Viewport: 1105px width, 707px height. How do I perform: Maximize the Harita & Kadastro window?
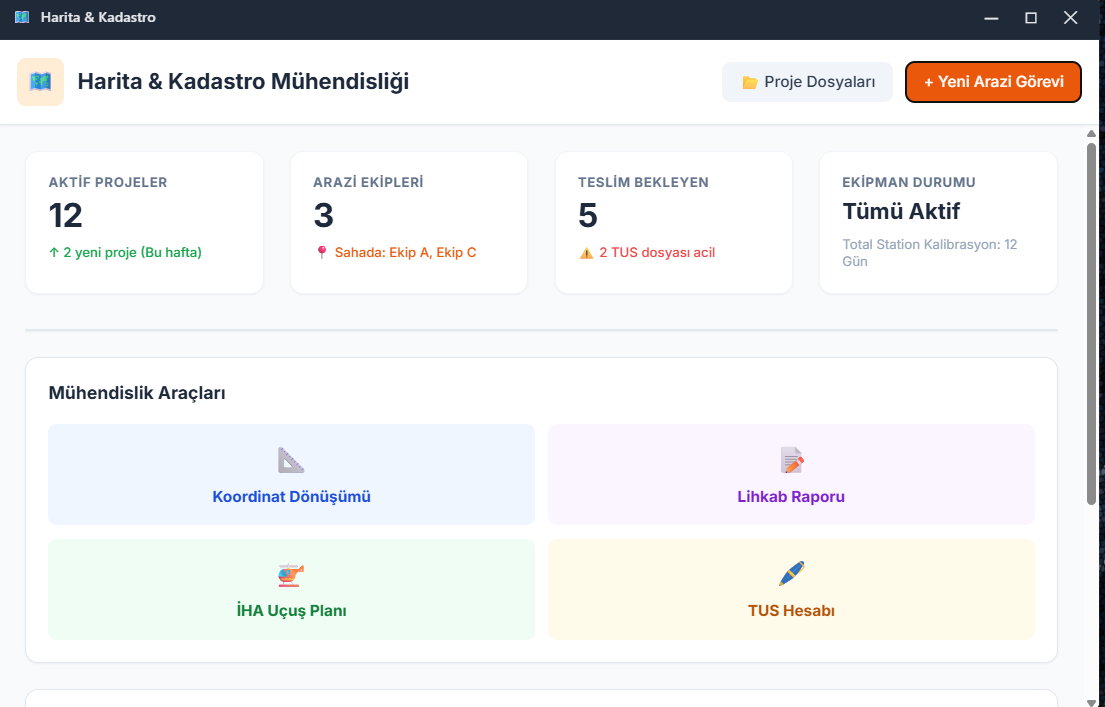click(x=1030, y=18)
